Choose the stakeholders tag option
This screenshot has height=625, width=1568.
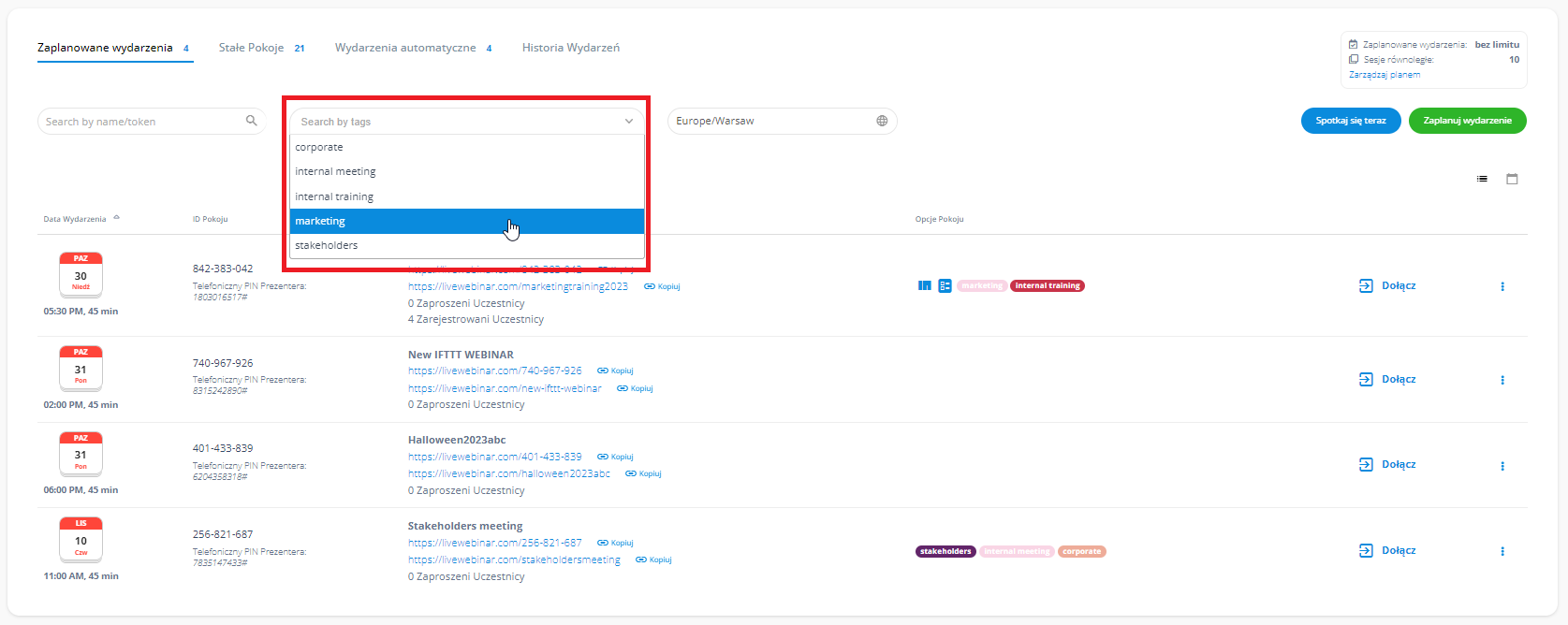point(467,245)
